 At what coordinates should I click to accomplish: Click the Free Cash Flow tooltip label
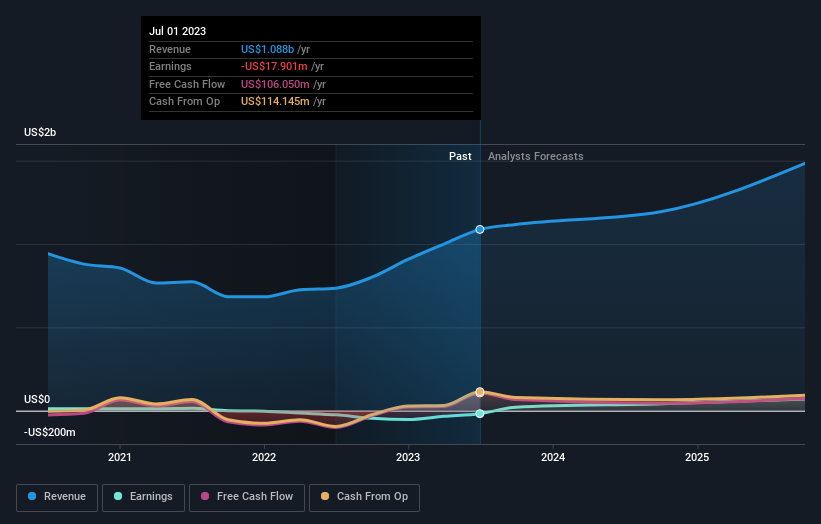[187, 84]
